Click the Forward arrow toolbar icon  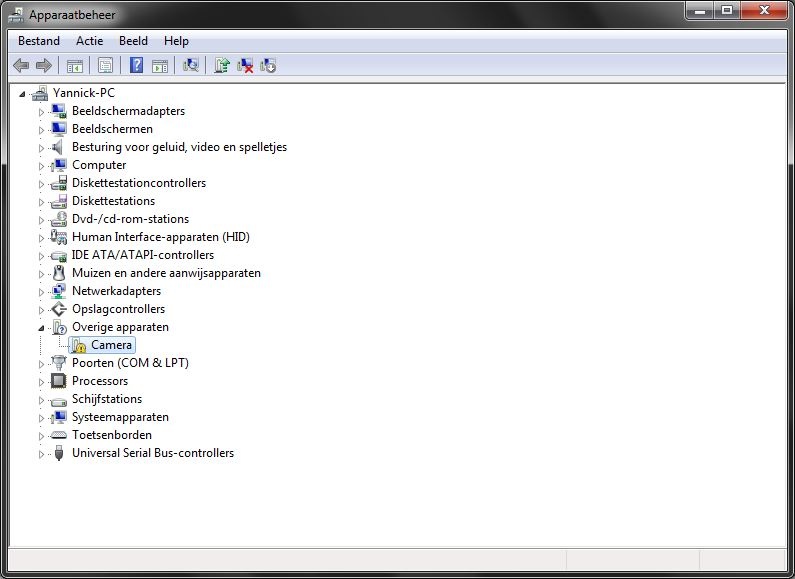(x=44, y=65)
